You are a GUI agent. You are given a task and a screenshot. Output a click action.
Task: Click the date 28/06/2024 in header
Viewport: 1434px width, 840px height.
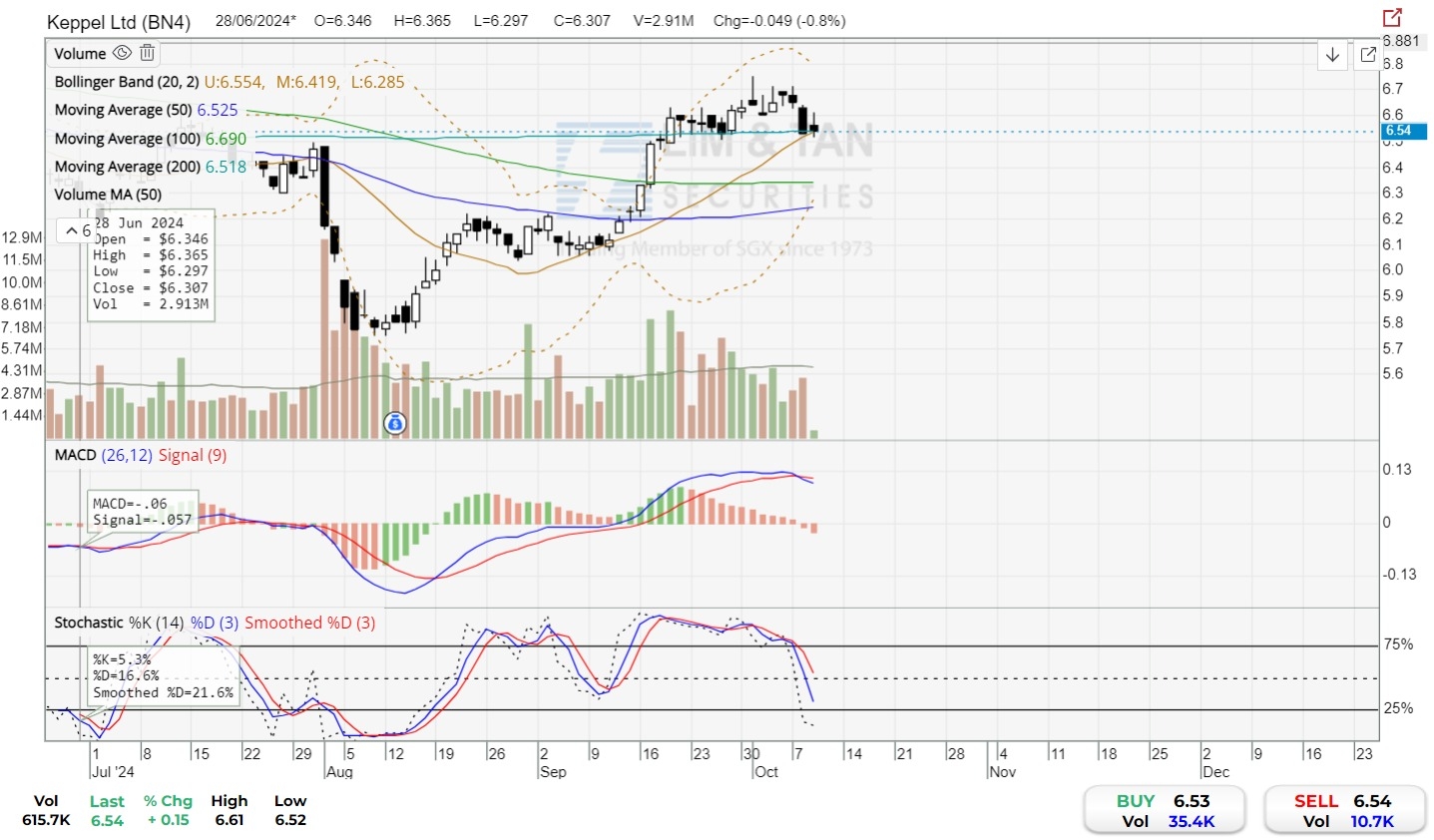tap(255, 21)
